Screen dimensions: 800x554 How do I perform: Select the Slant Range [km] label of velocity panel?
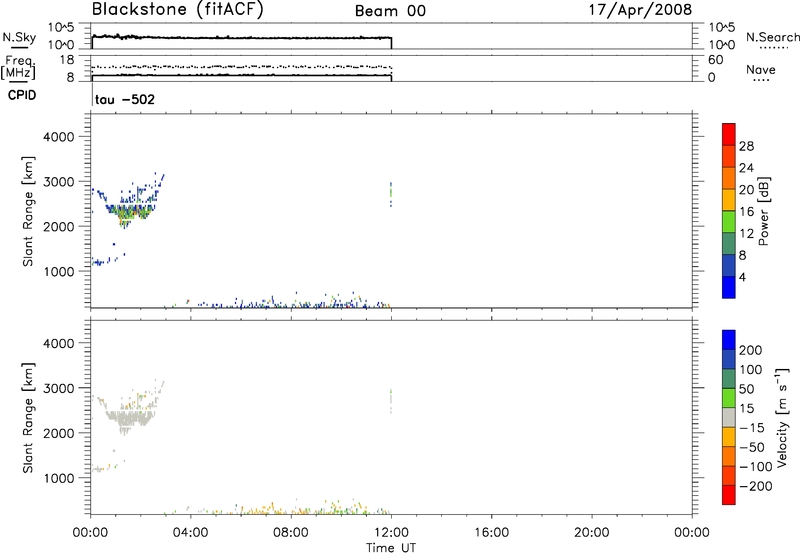click(28, 417)
